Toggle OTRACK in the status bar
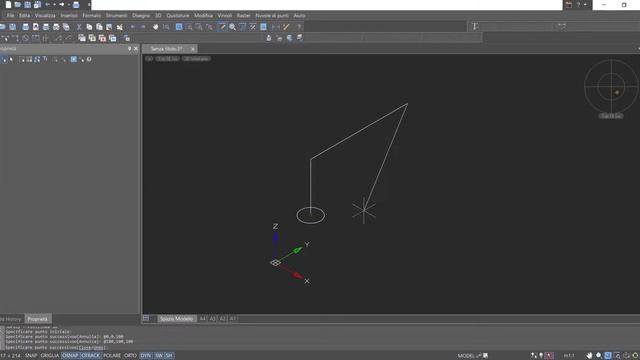Viewport: 640px width, 360px height. [x=91, y=356]
